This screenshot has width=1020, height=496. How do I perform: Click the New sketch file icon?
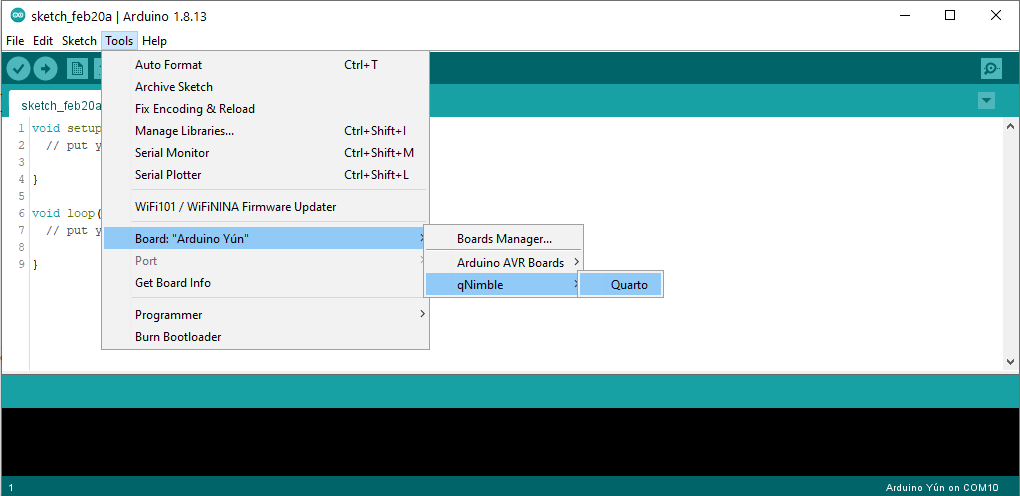tap(77, 68)
